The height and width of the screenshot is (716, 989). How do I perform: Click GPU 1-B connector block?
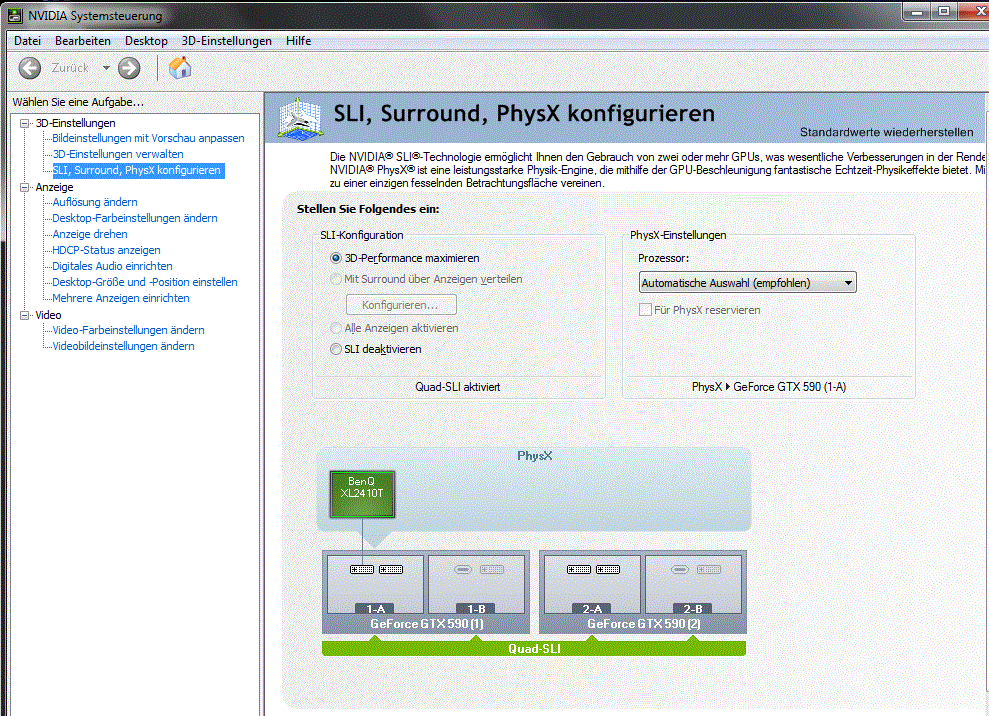pos(476,584)
